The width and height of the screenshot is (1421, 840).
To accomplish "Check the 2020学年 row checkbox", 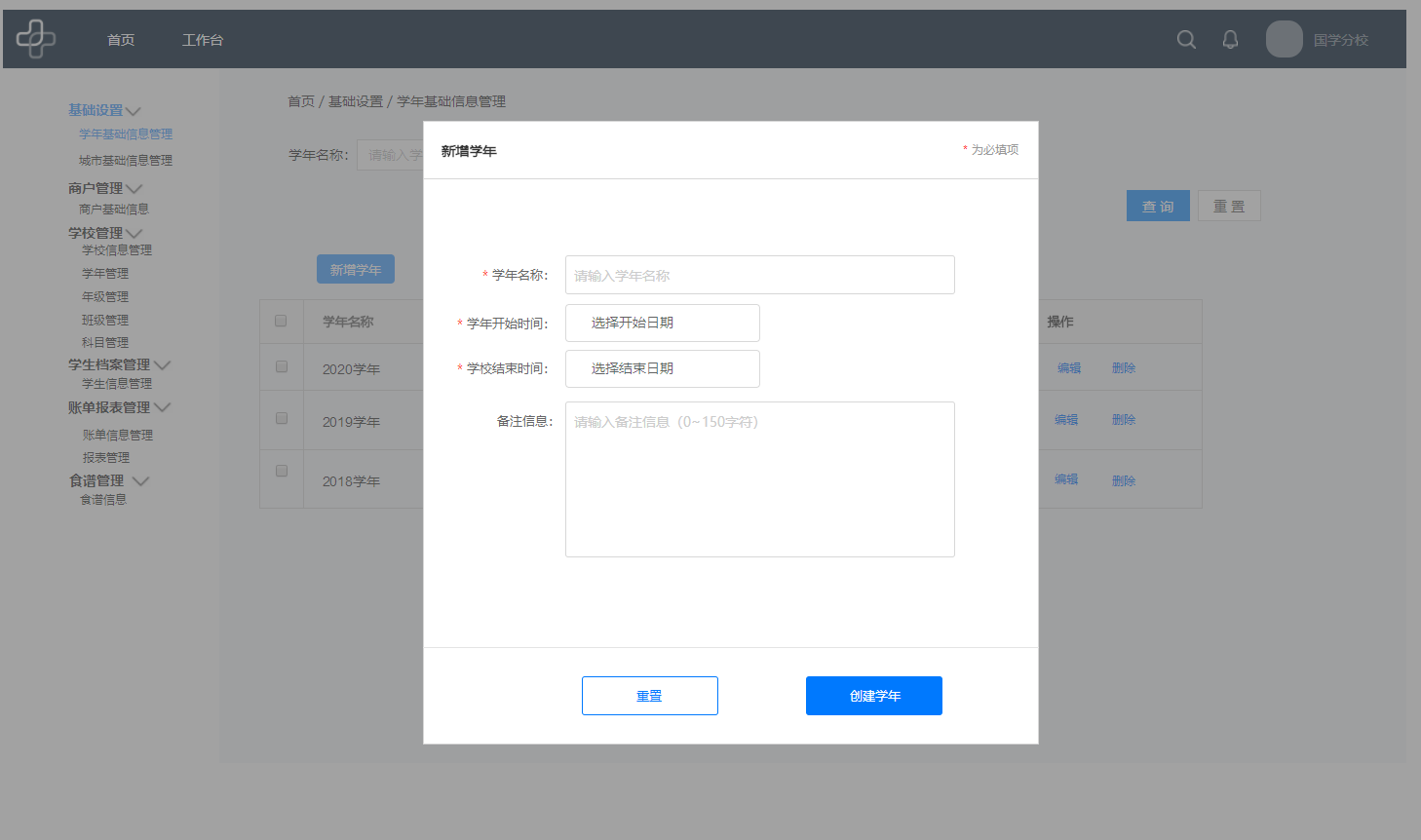I will 282,366.
